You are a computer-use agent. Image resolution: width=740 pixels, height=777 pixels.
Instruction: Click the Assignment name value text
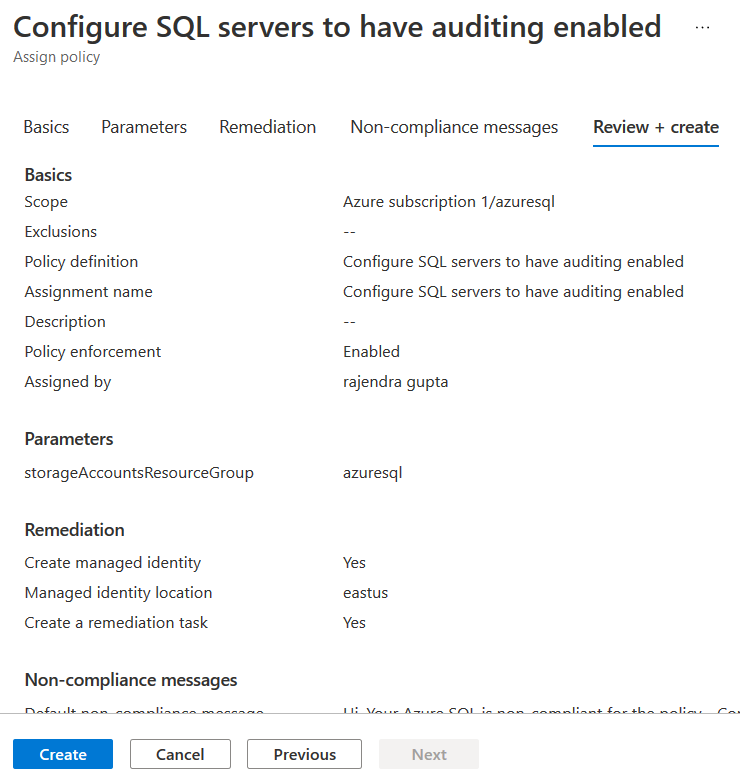513,292
